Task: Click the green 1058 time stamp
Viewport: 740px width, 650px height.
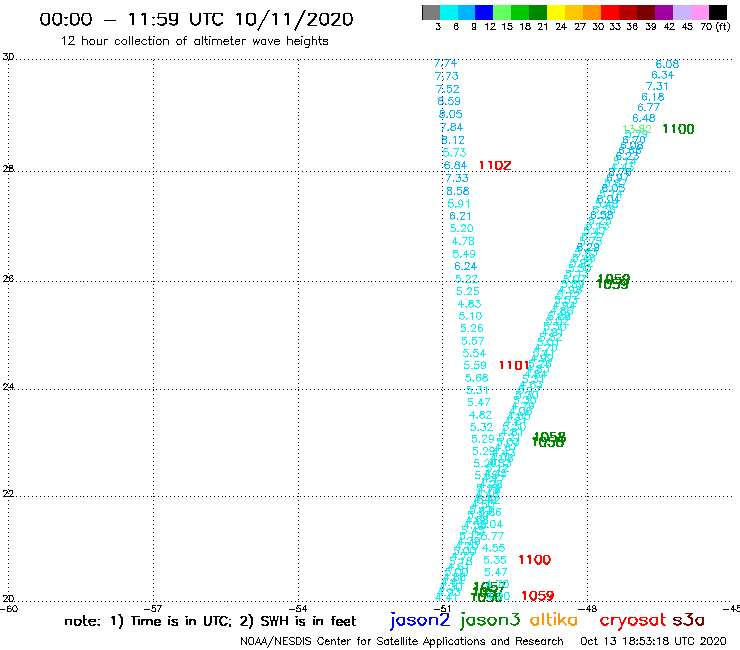Action: tap(549, 439)
